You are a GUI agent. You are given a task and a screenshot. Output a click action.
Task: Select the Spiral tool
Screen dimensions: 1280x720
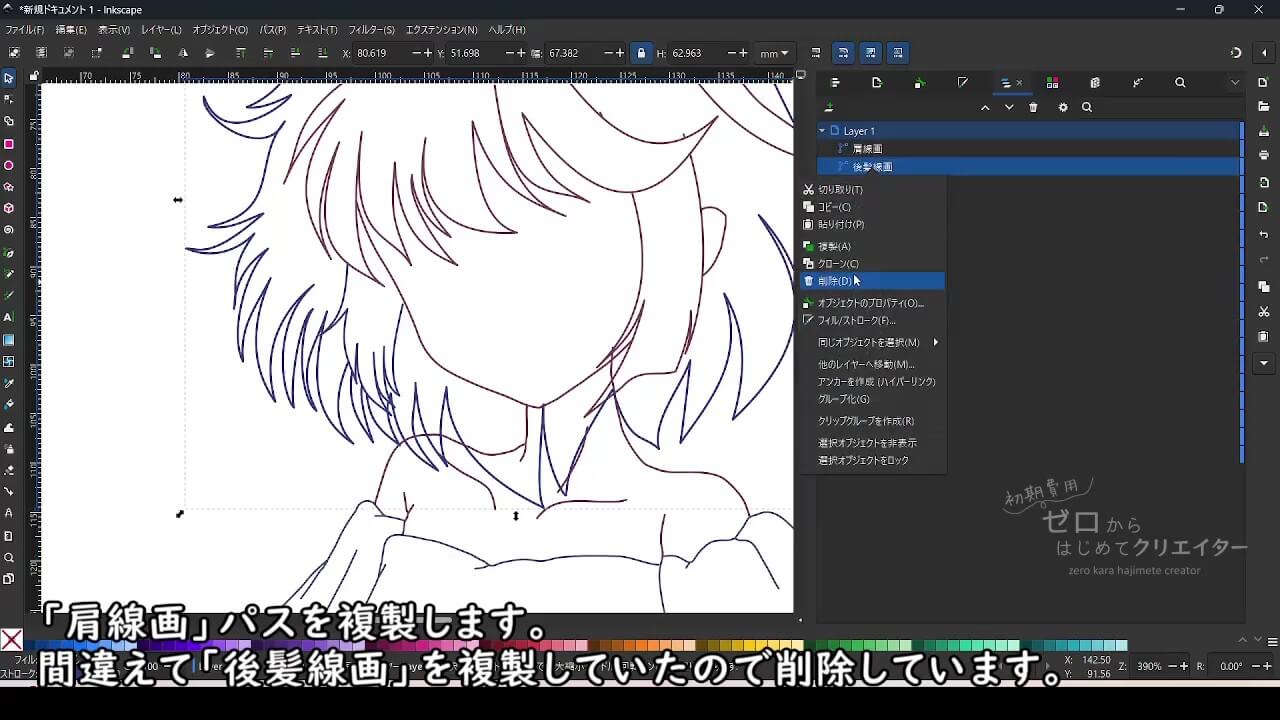pyautogui.click(x=9, y=230)
